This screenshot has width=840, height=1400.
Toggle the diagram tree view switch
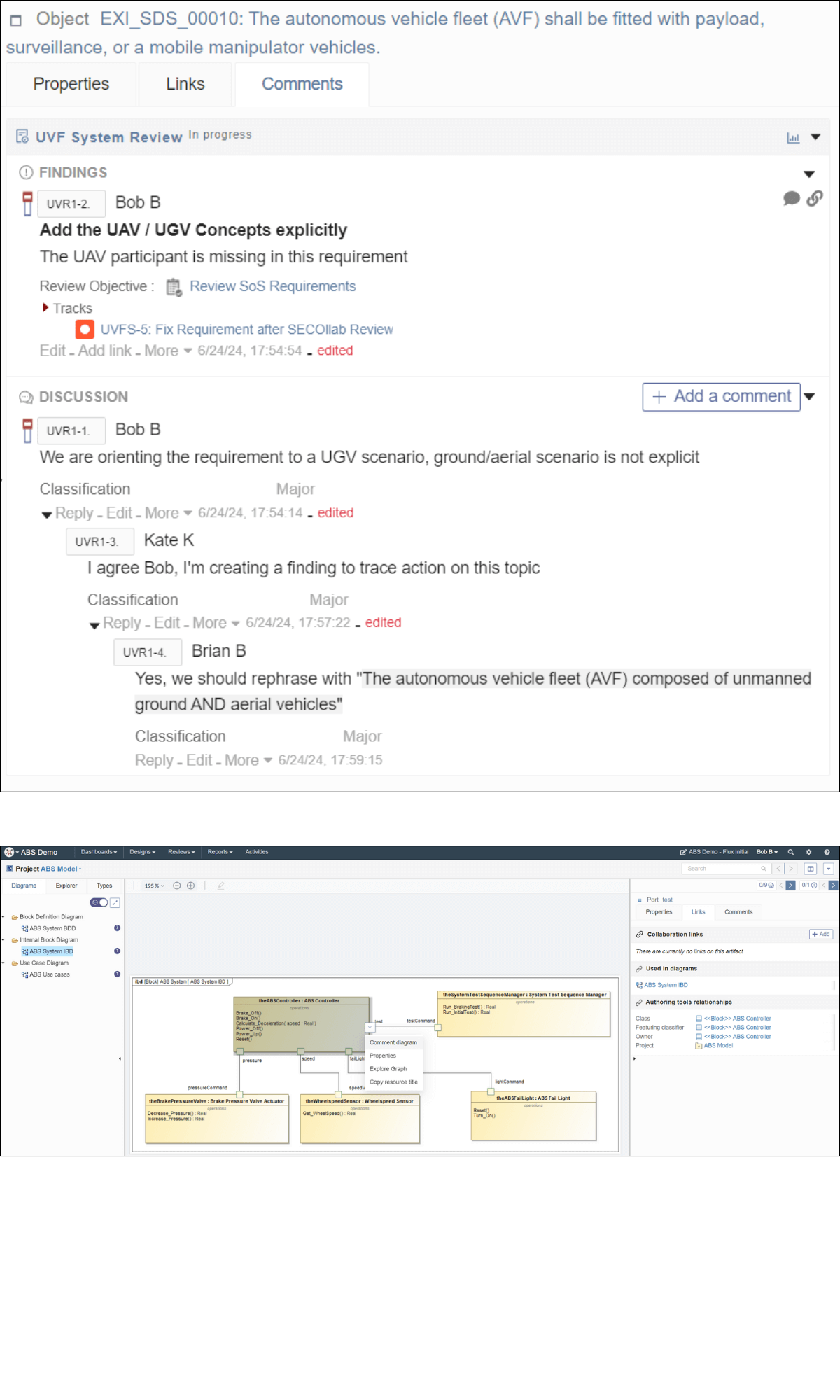[99, 902]
